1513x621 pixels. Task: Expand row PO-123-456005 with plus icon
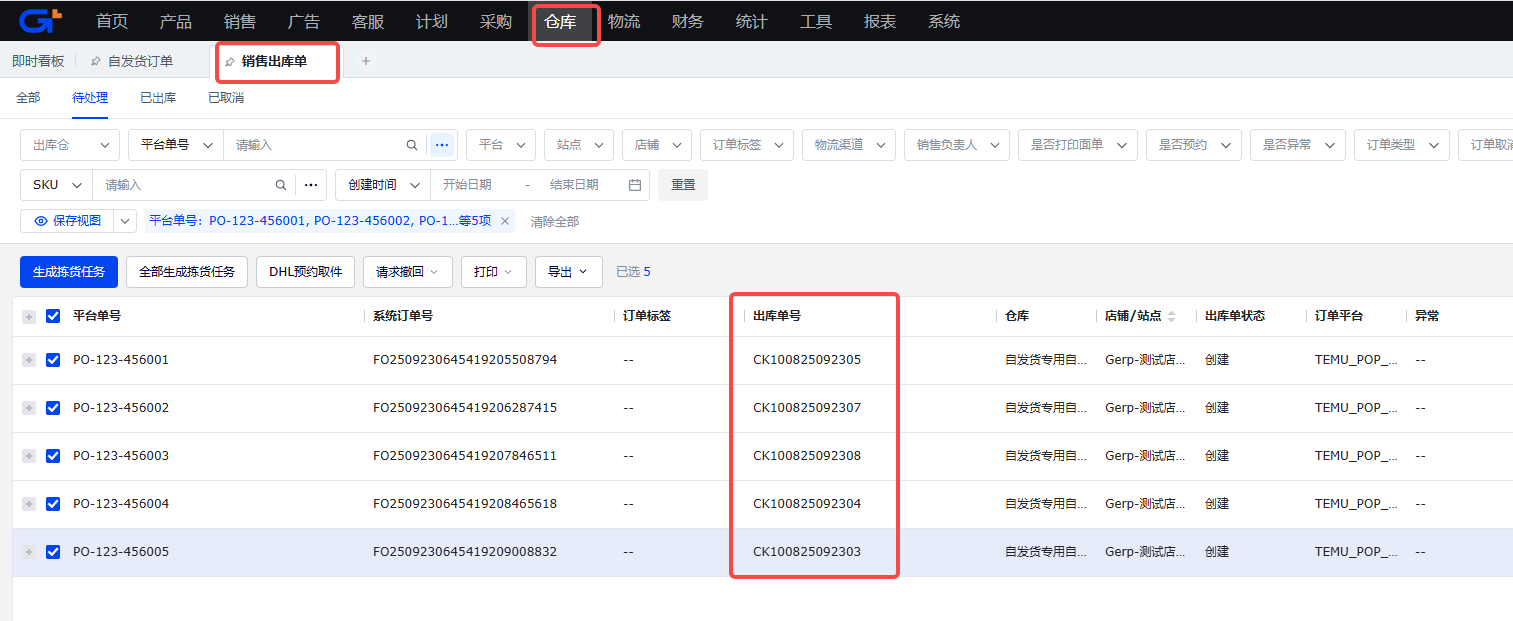click(x=29, y=552)
